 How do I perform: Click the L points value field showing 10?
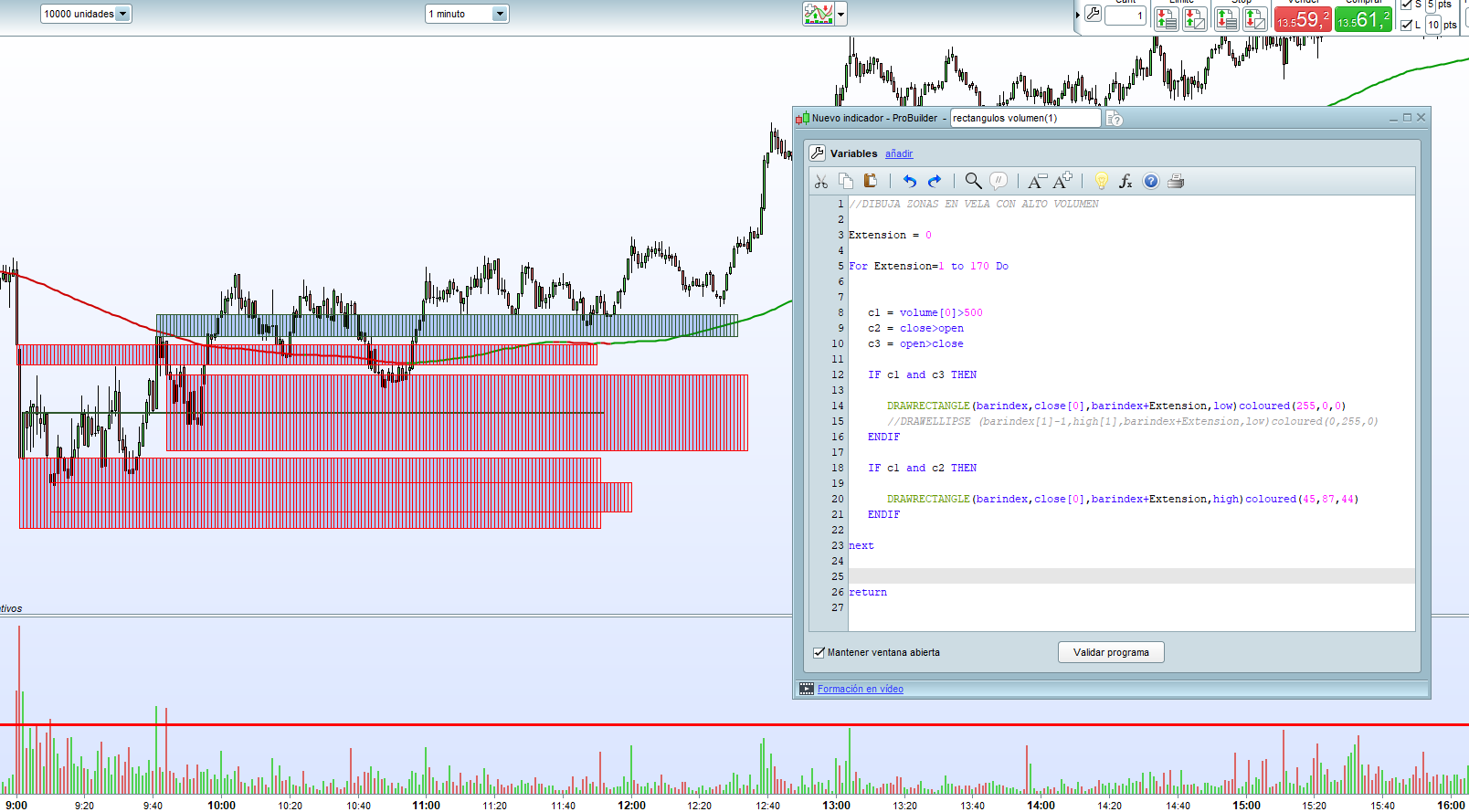(1433, 25)
